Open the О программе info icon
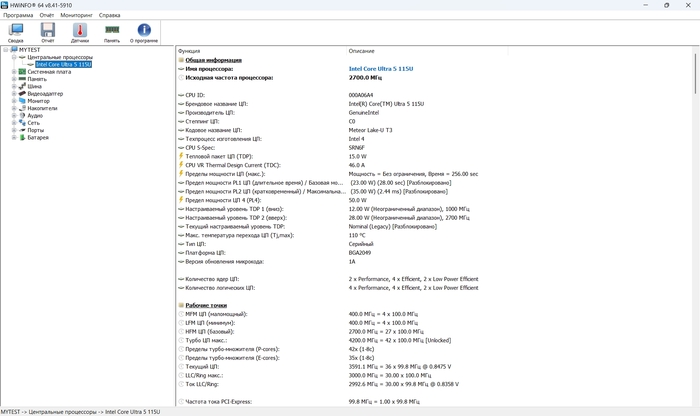The width and height of the screenshot is (700, 416). (x=144, y=33)
